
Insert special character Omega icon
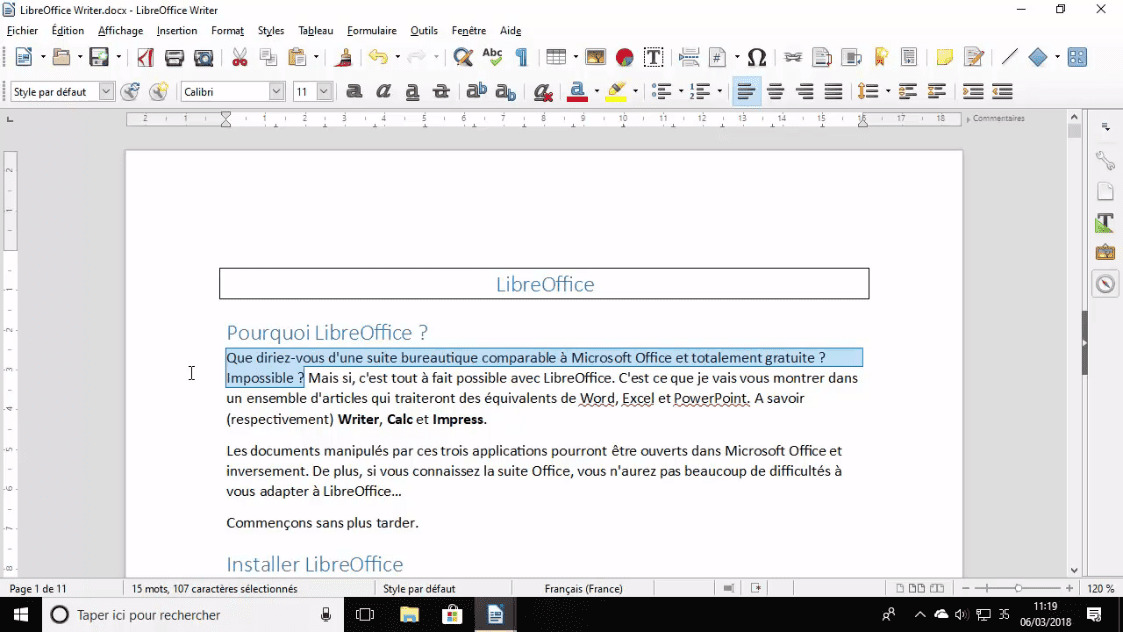756,57
